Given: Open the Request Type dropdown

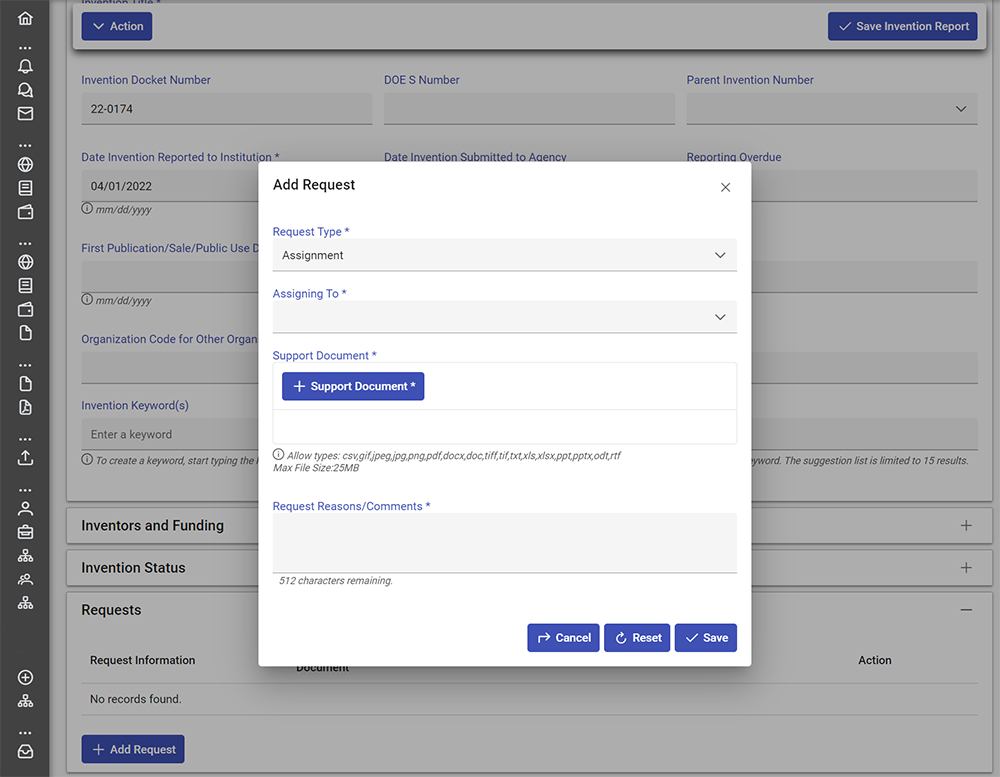Looking at the screenshot, I should coord(504,255).
